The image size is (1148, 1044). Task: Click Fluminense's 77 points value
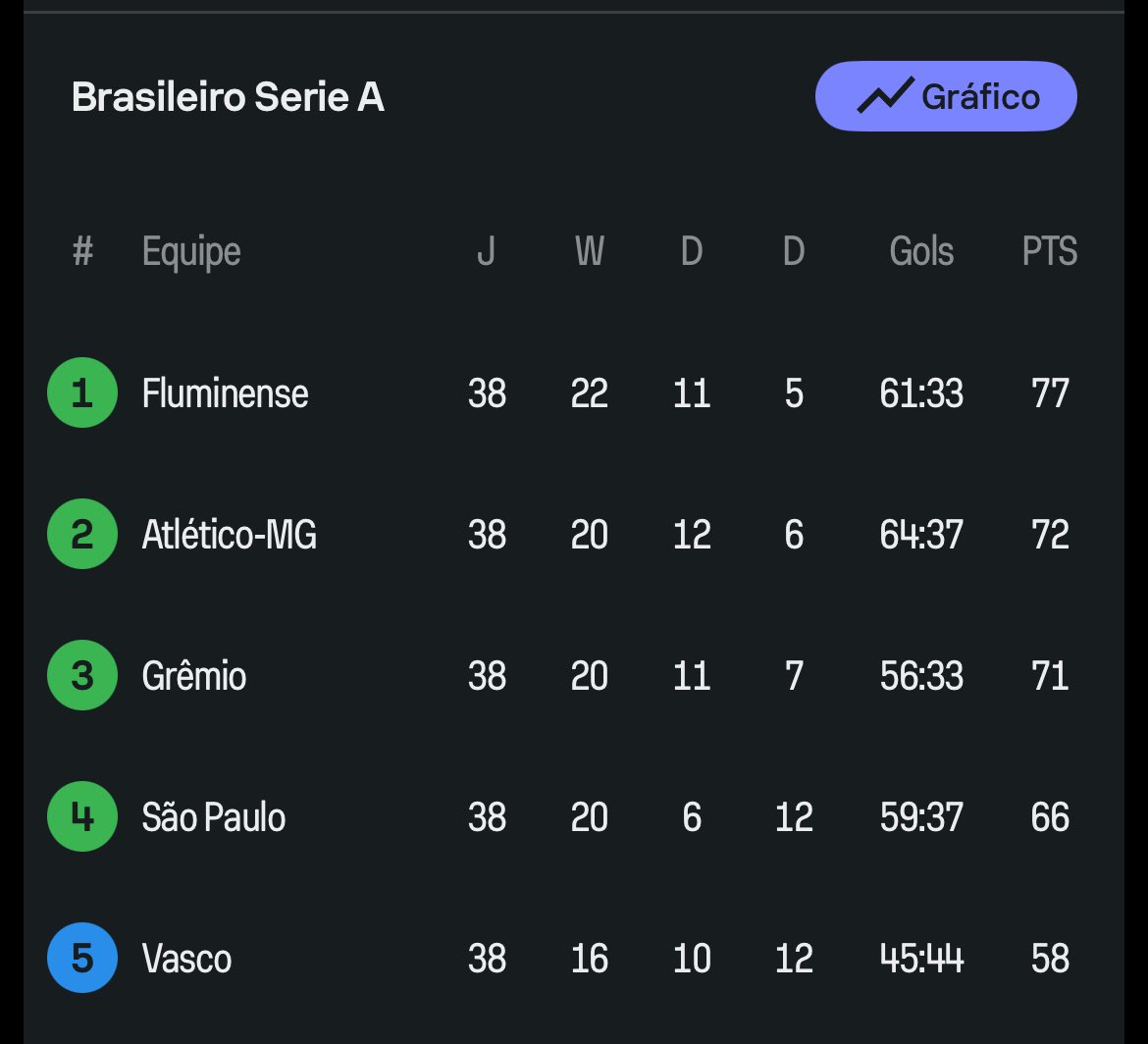pyautogui.click(x=1050, y=393)
